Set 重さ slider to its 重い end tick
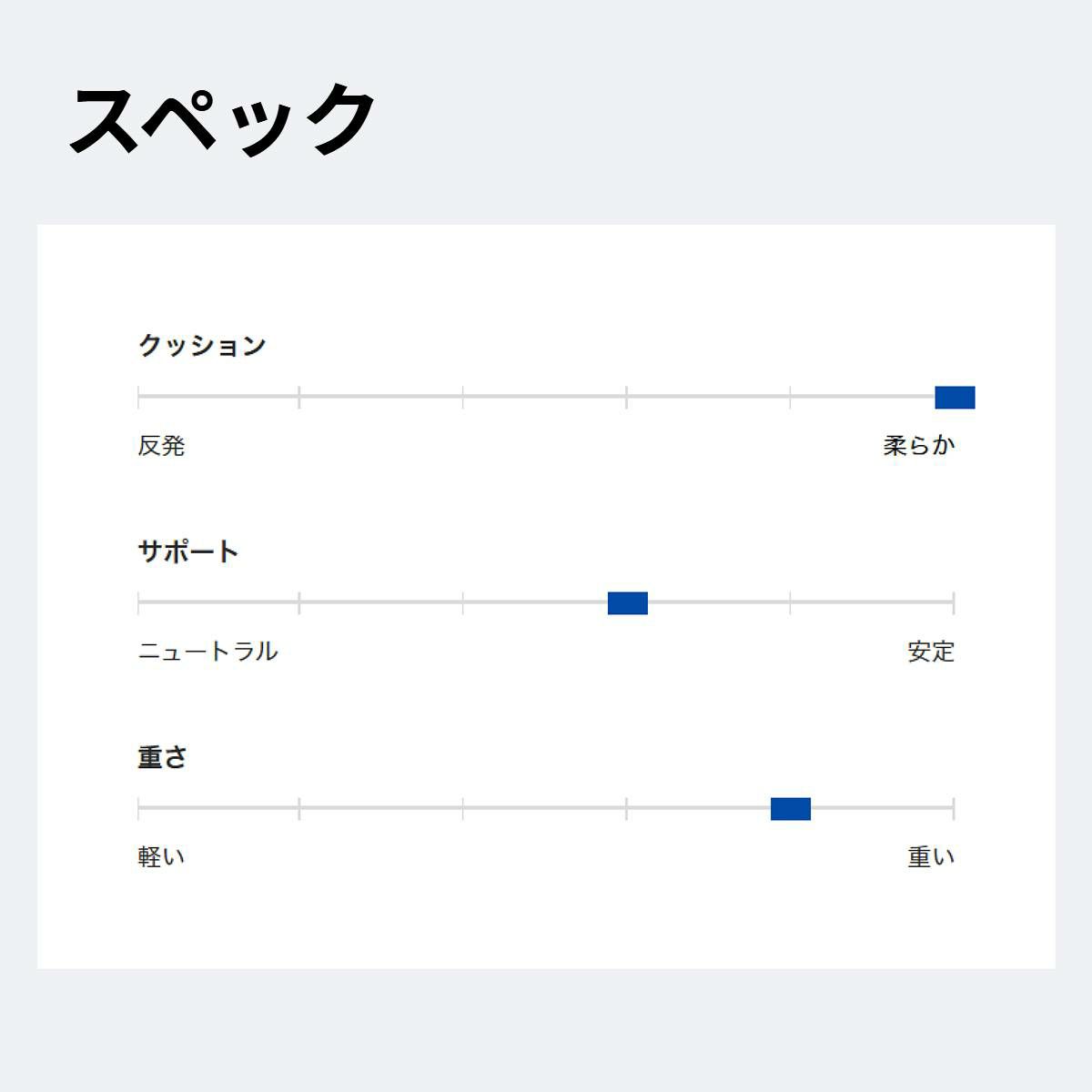This screenshot has height=1092, width=1092. [x=954, y=809]
